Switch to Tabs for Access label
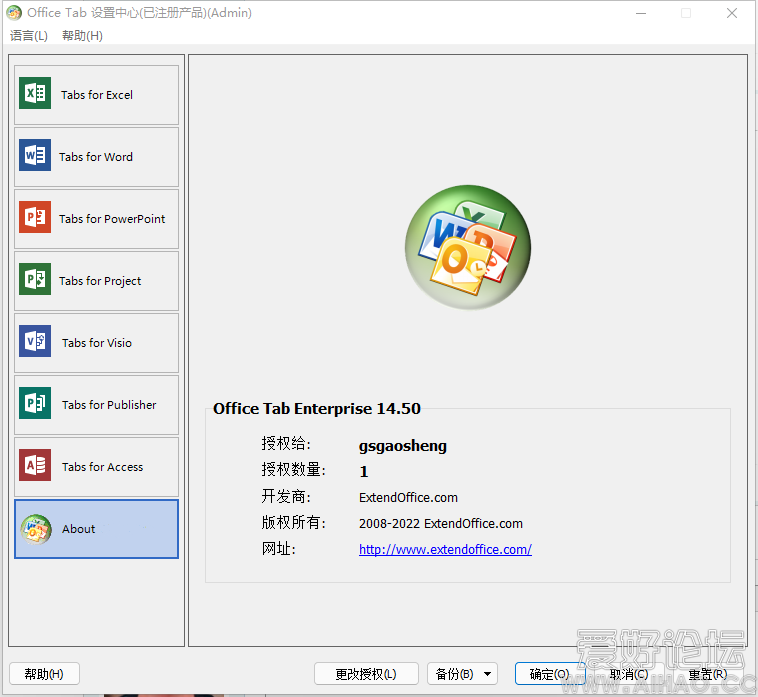This screenshot has height=697, width=758. (102, 467)
